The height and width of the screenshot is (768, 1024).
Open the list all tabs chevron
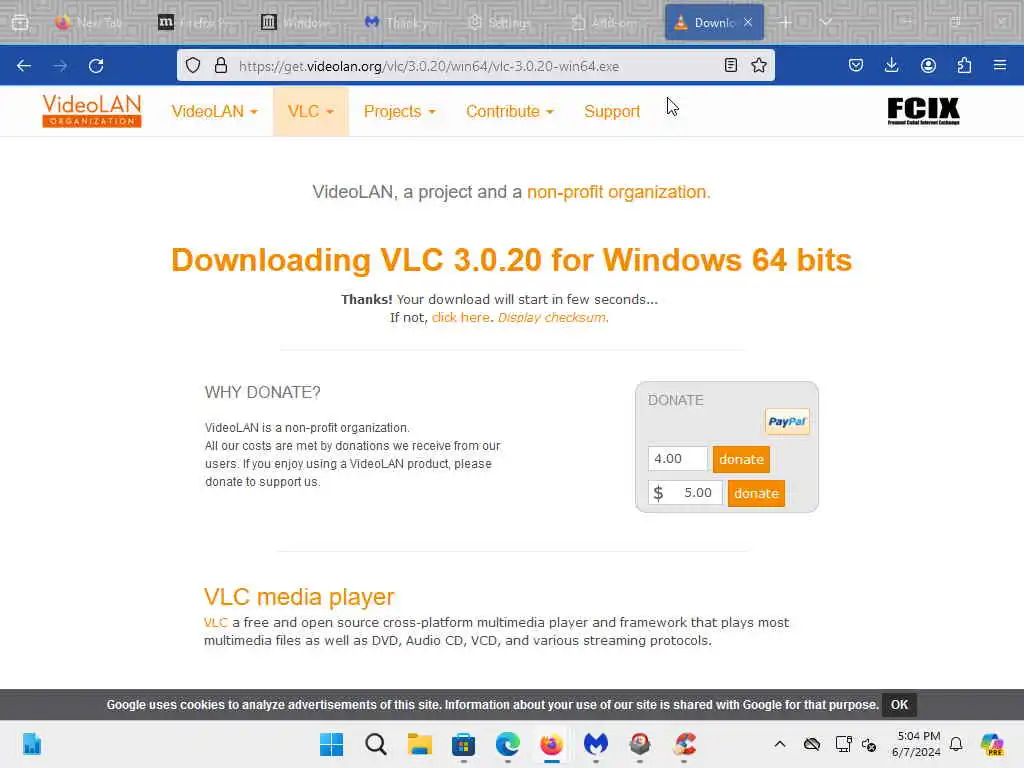point(826,22)
